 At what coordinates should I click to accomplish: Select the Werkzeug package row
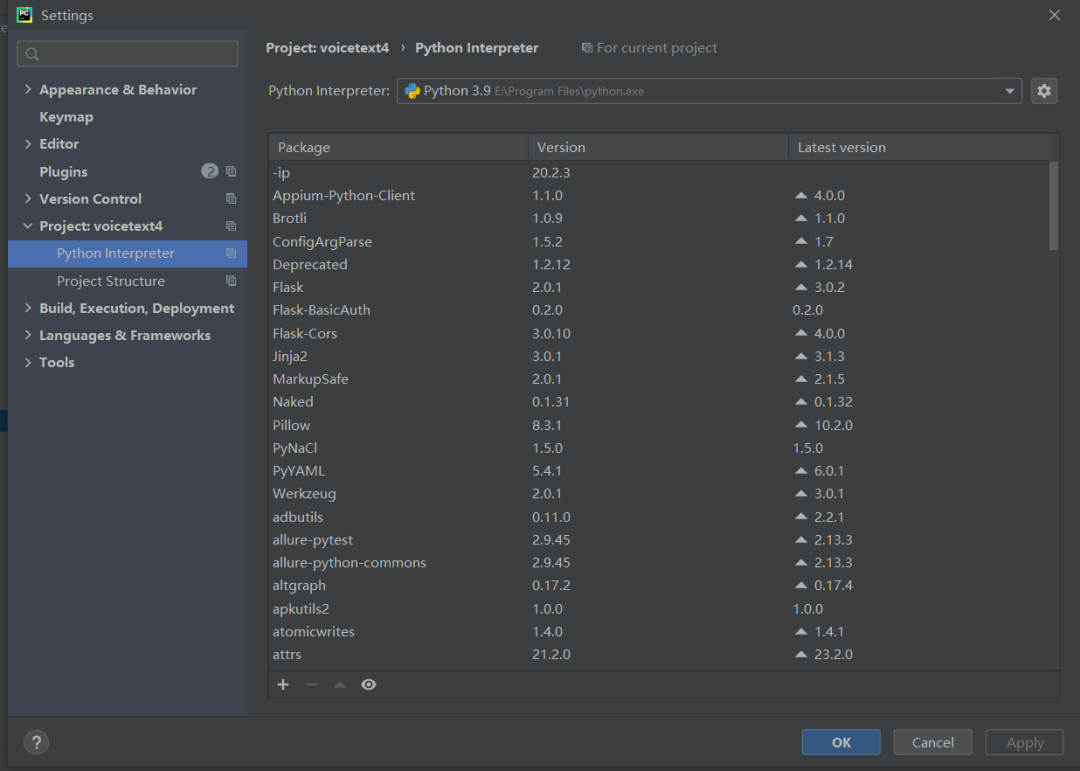pyautogui.click(x=658, y=494)
